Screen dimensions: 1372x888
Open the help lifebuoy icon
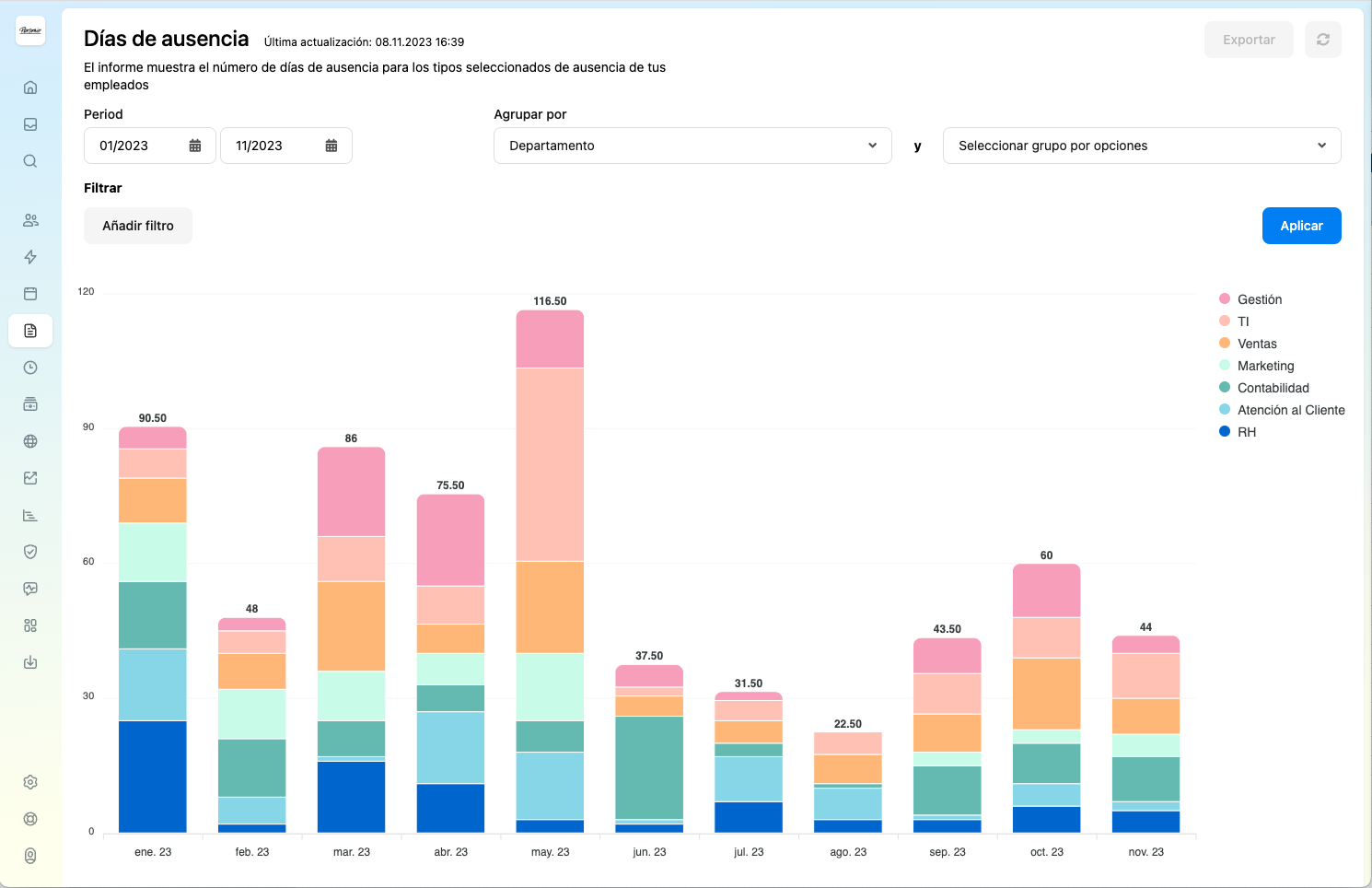point(30,819)
